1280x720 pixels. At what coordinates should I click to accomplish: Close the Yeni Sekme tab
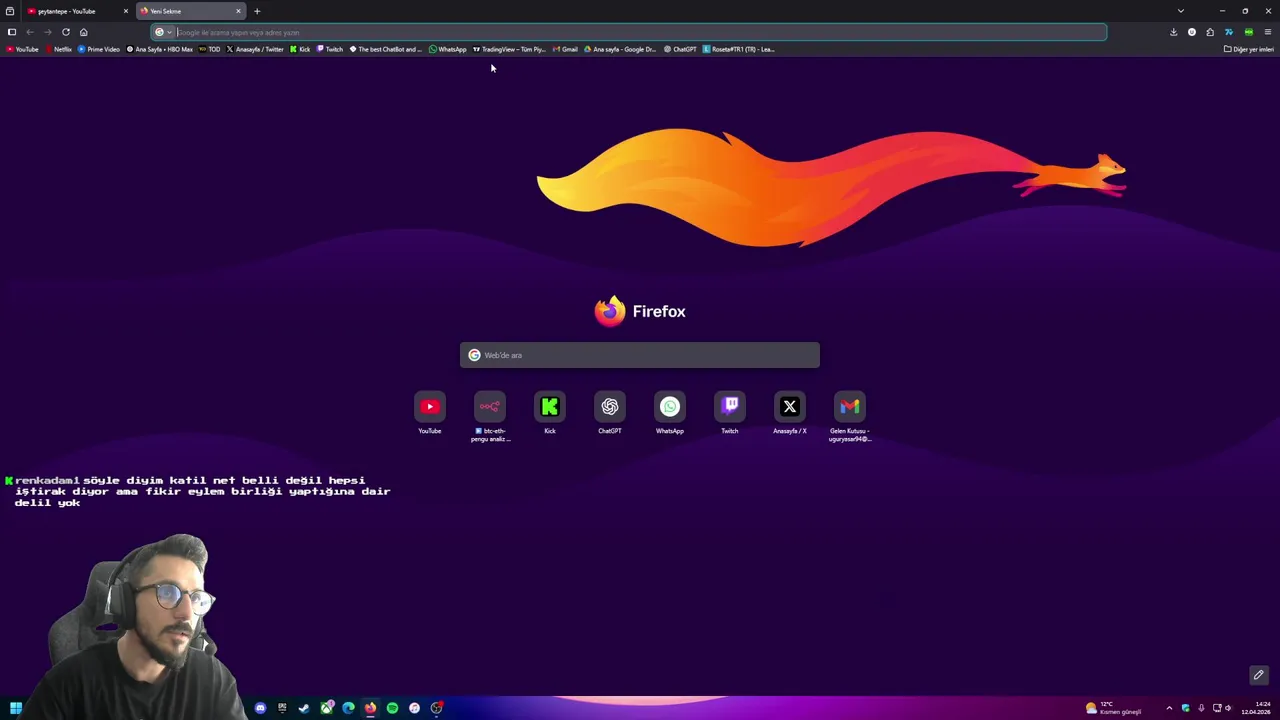pos(239,11)
